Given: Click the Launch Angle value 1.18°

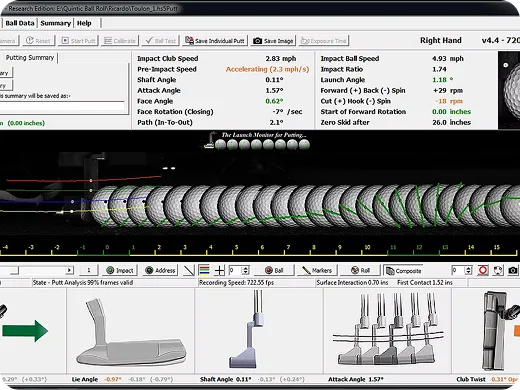Looking at the screenshot, I should (442, 80).
